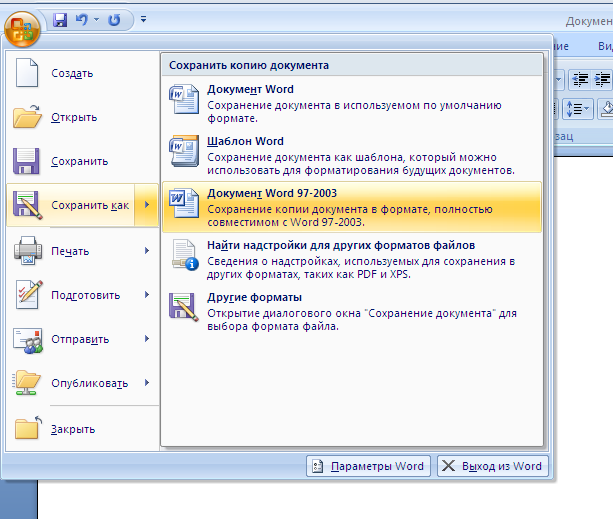Select the Создать menu entry
The image size is (613, 519).
(x=82, y=73)
